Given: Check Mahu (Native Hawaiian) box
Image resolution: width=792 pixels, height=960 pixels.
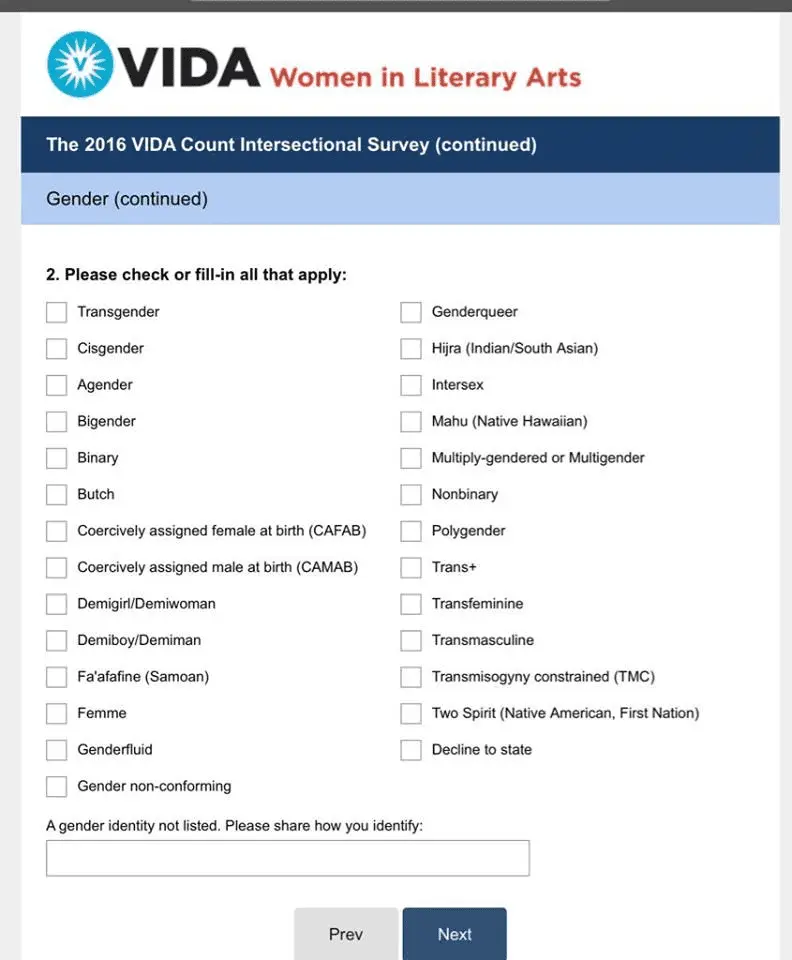Looking at the screenshot, I should pos(411,422).
